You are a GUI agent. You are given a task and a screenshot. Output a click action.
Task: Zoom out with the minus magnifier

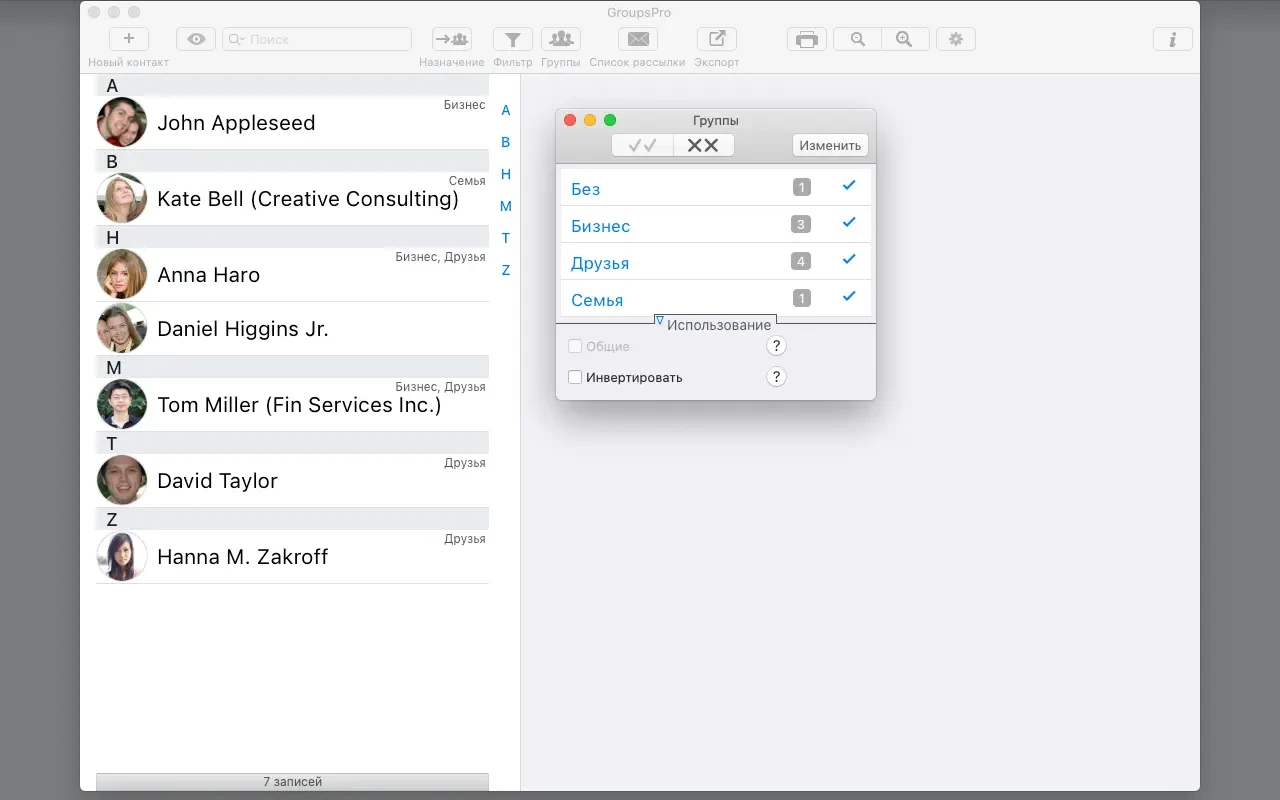[858, 39]
